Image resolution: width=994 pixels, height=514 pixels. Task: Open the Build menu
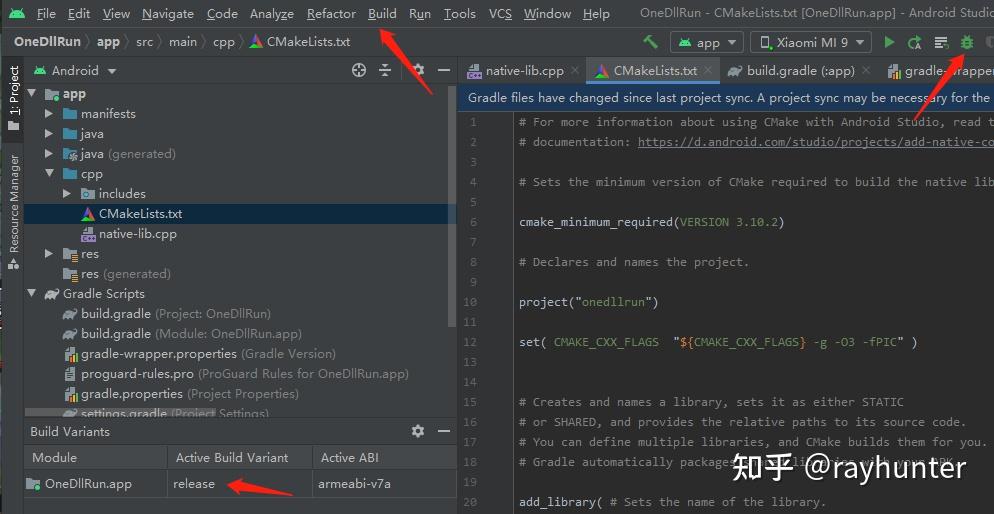382,13
